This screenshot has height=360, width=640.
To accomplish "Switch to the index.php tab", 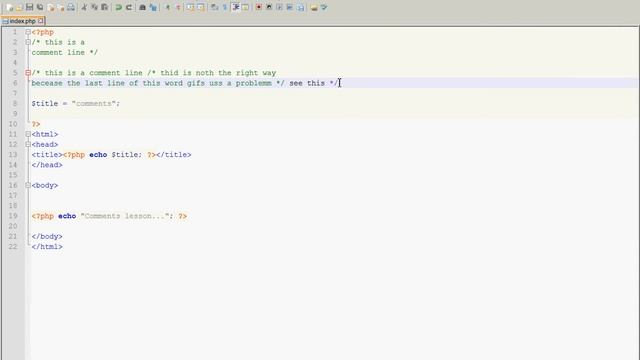I will 22,21.
